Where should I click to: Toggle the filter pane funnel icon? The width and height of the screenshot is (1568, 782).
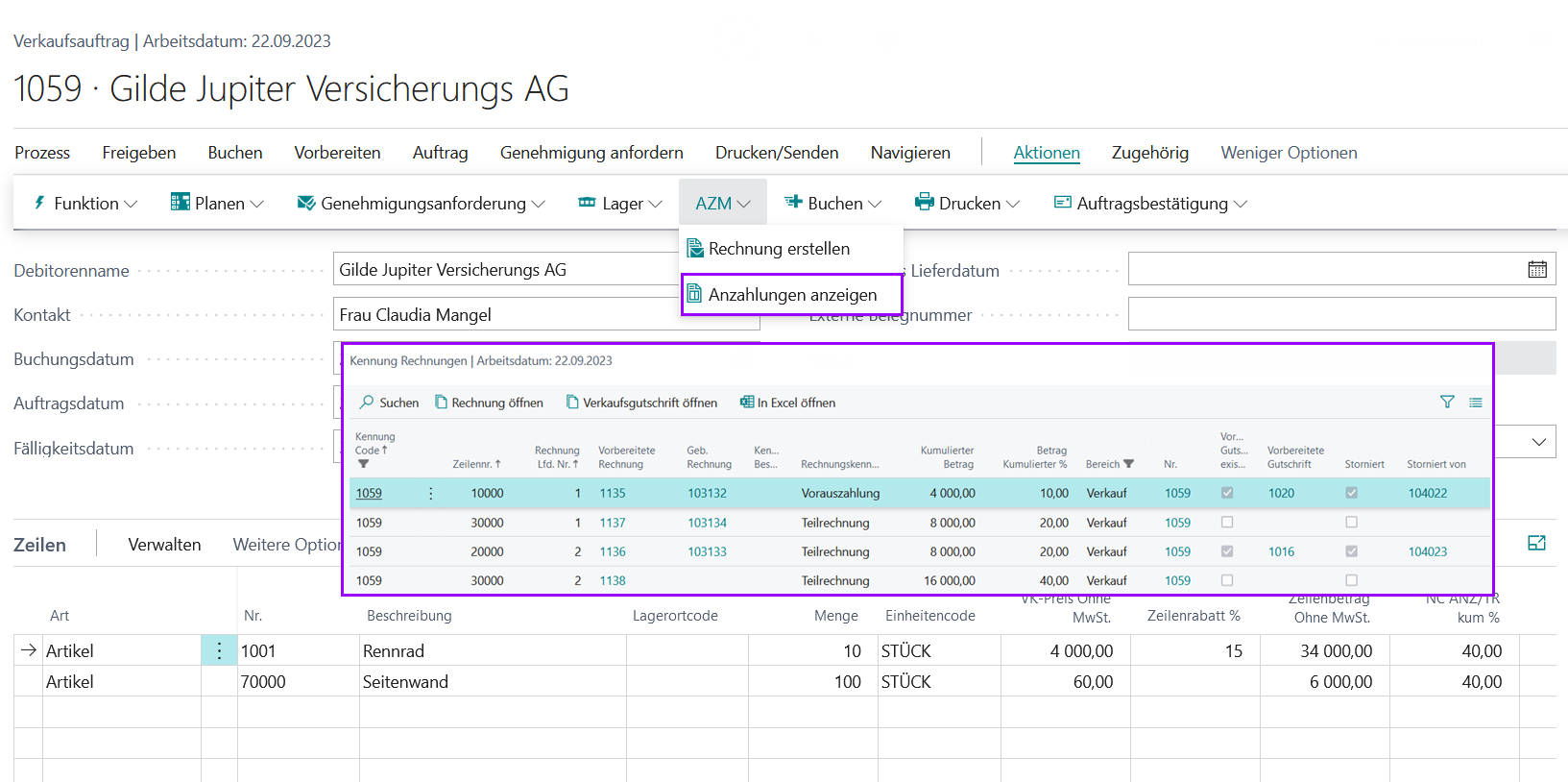click(1447, 403)
